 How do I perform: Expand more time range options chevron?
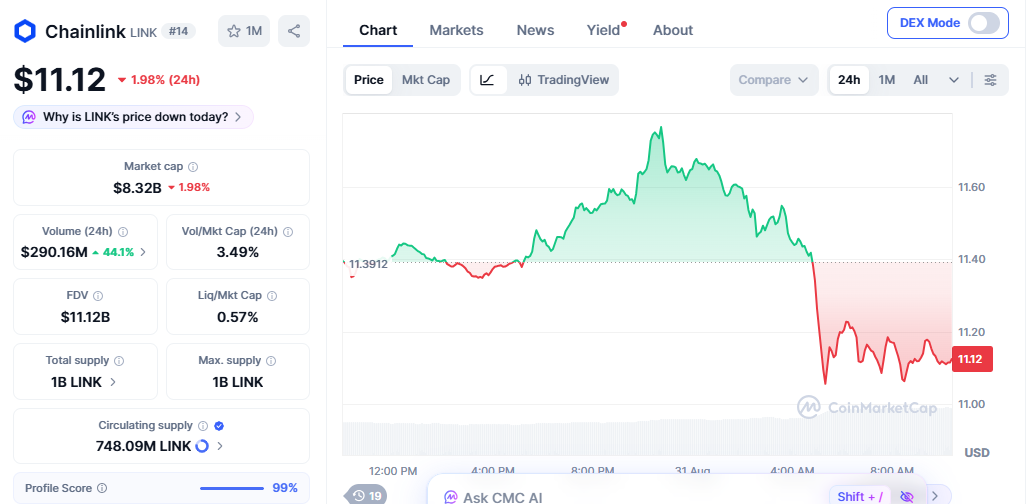click(x=953, y=80)
